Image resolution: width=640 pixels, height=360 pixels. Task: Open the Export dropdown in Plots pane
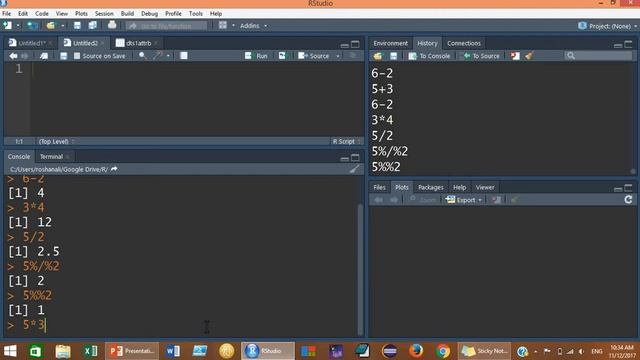click(464, 200)
